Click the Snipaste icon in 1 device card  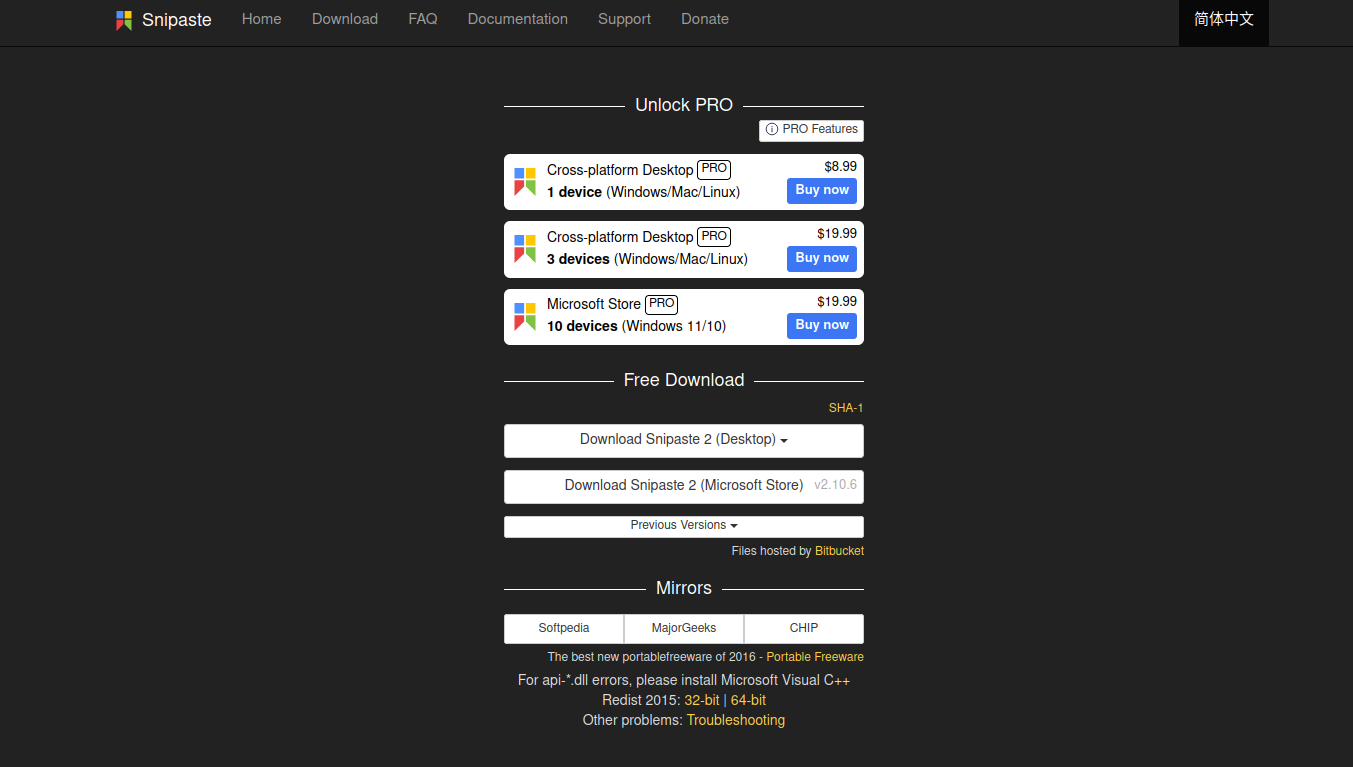click(525, 182)
